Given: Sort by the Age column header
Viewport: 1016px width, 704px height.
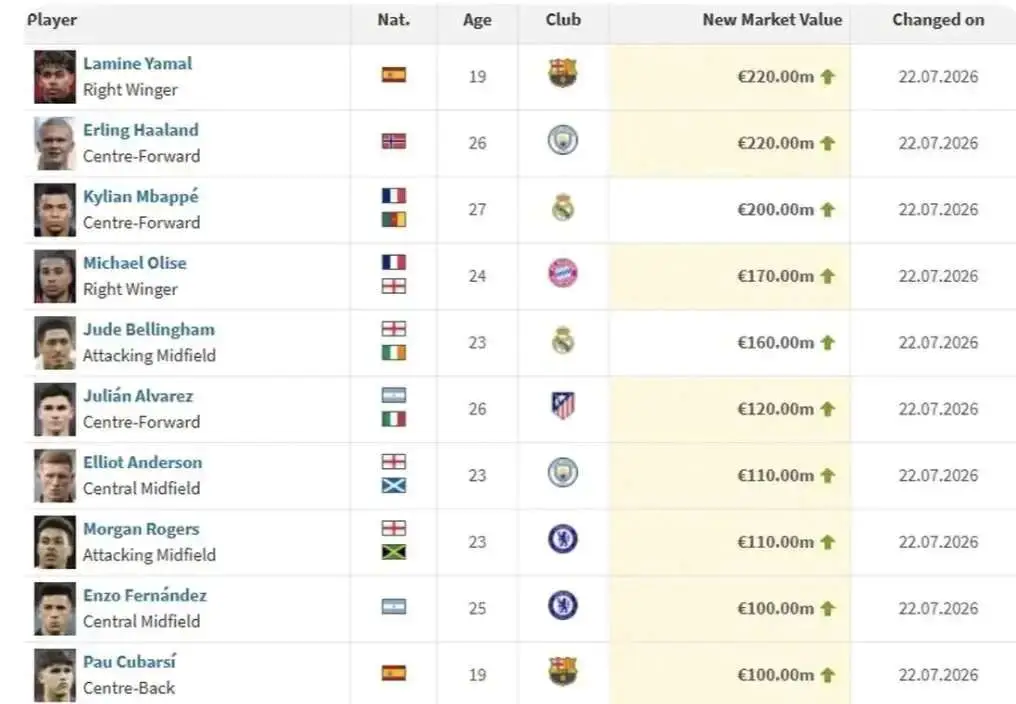Looking at the screenshot, I should [477, 20].
